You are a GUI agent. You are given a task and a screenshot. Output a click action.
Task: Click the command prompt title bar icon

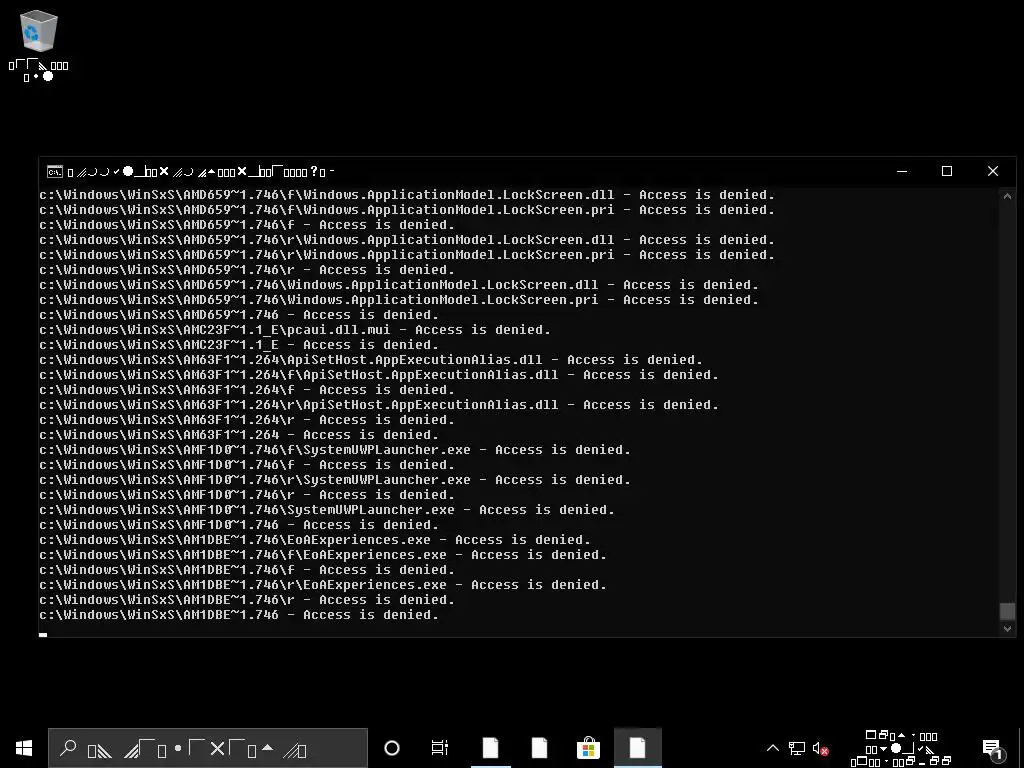click(55, 172)
